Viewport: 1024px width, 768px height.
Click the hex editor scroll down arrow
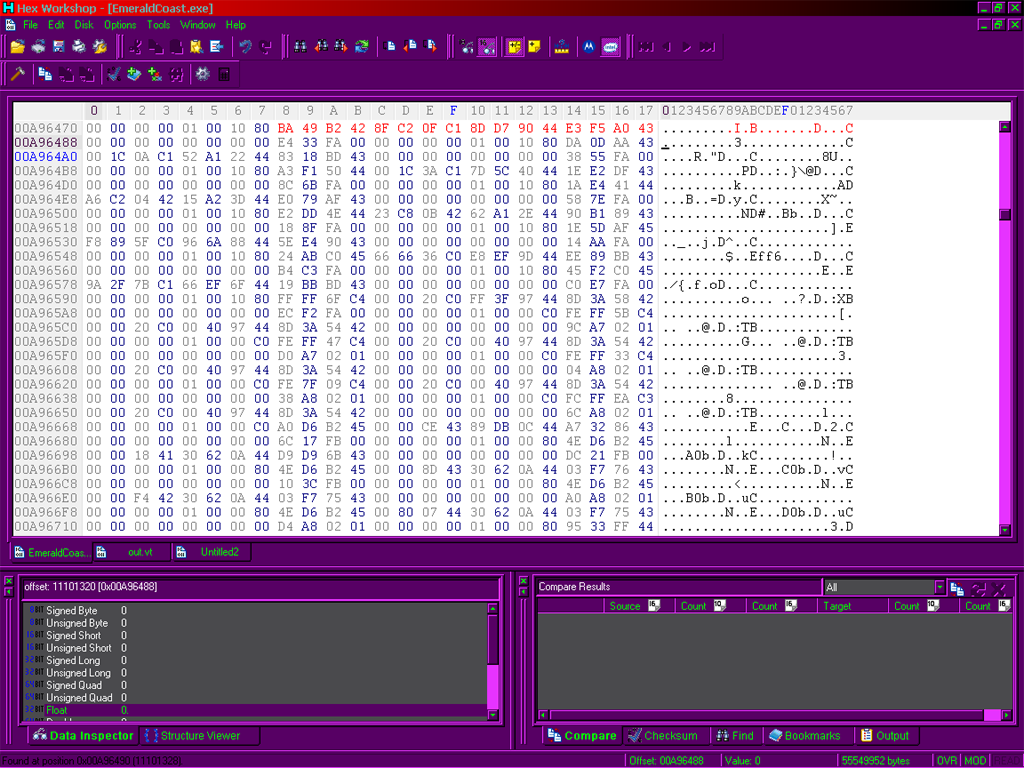click(x=1005, y=530)
